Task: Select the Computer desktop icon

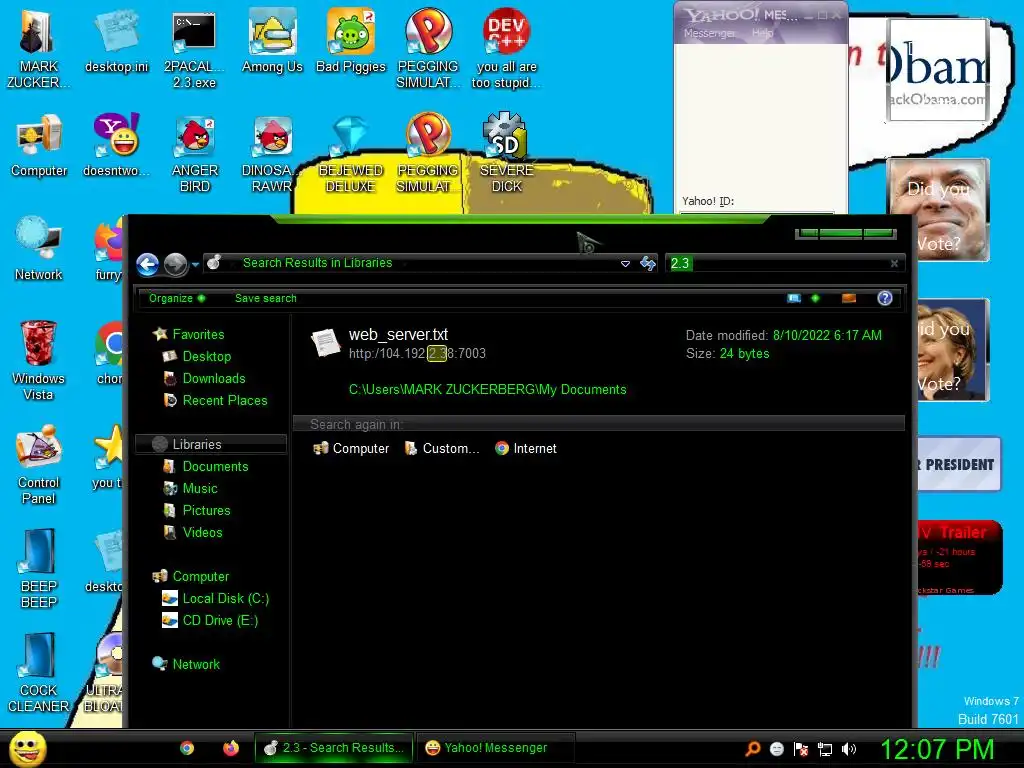Action: (39, 145)
